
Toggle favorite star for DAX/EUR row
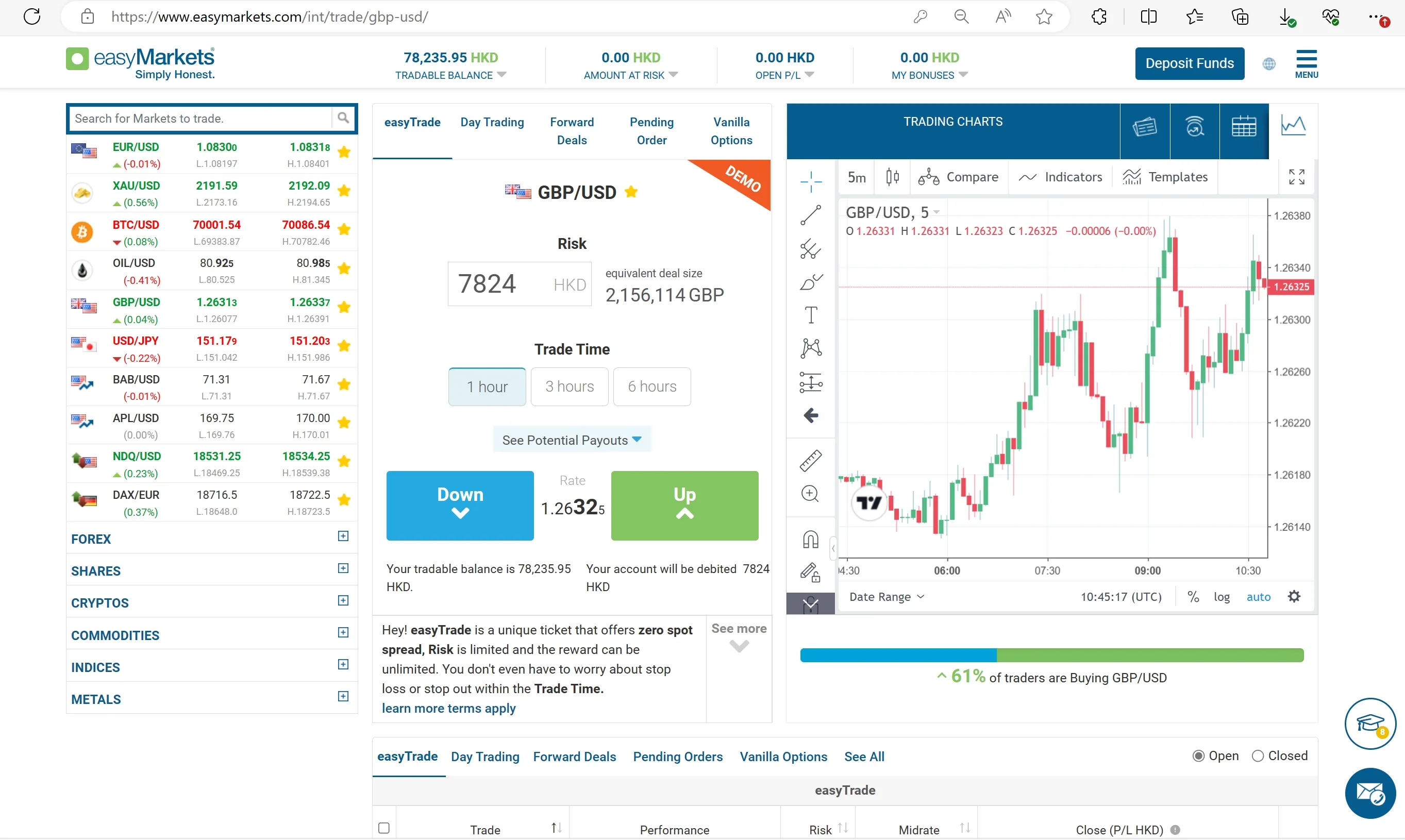[x=344, y=500]
